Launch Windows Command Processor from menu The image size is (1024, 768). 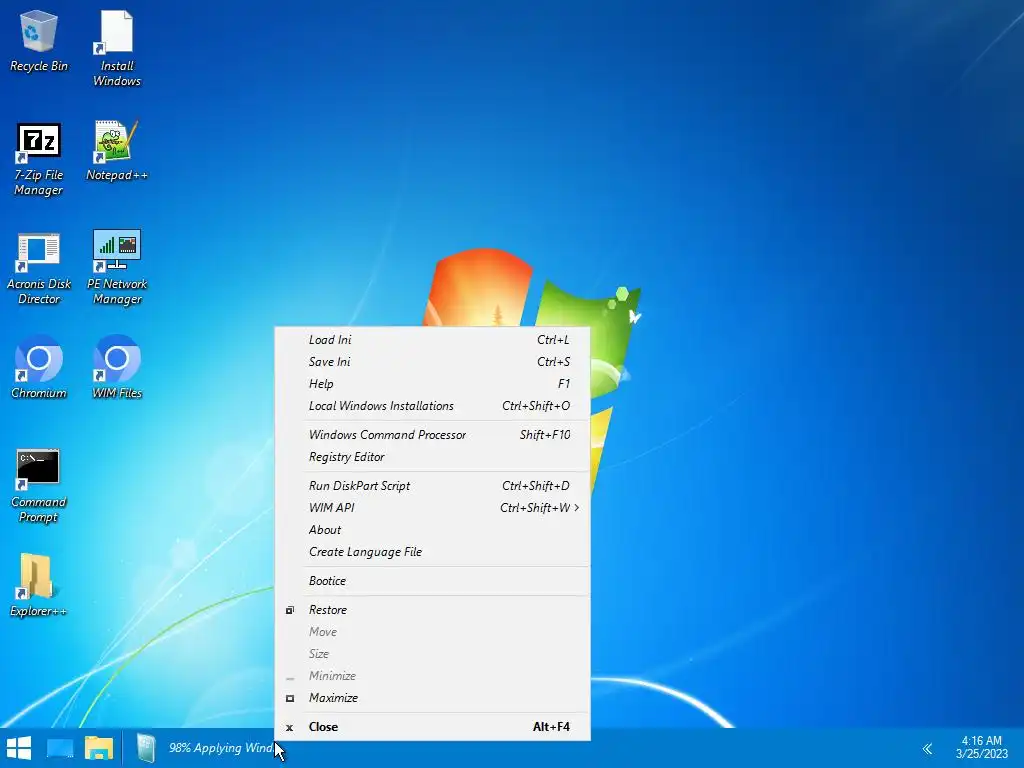click(433, 435)
